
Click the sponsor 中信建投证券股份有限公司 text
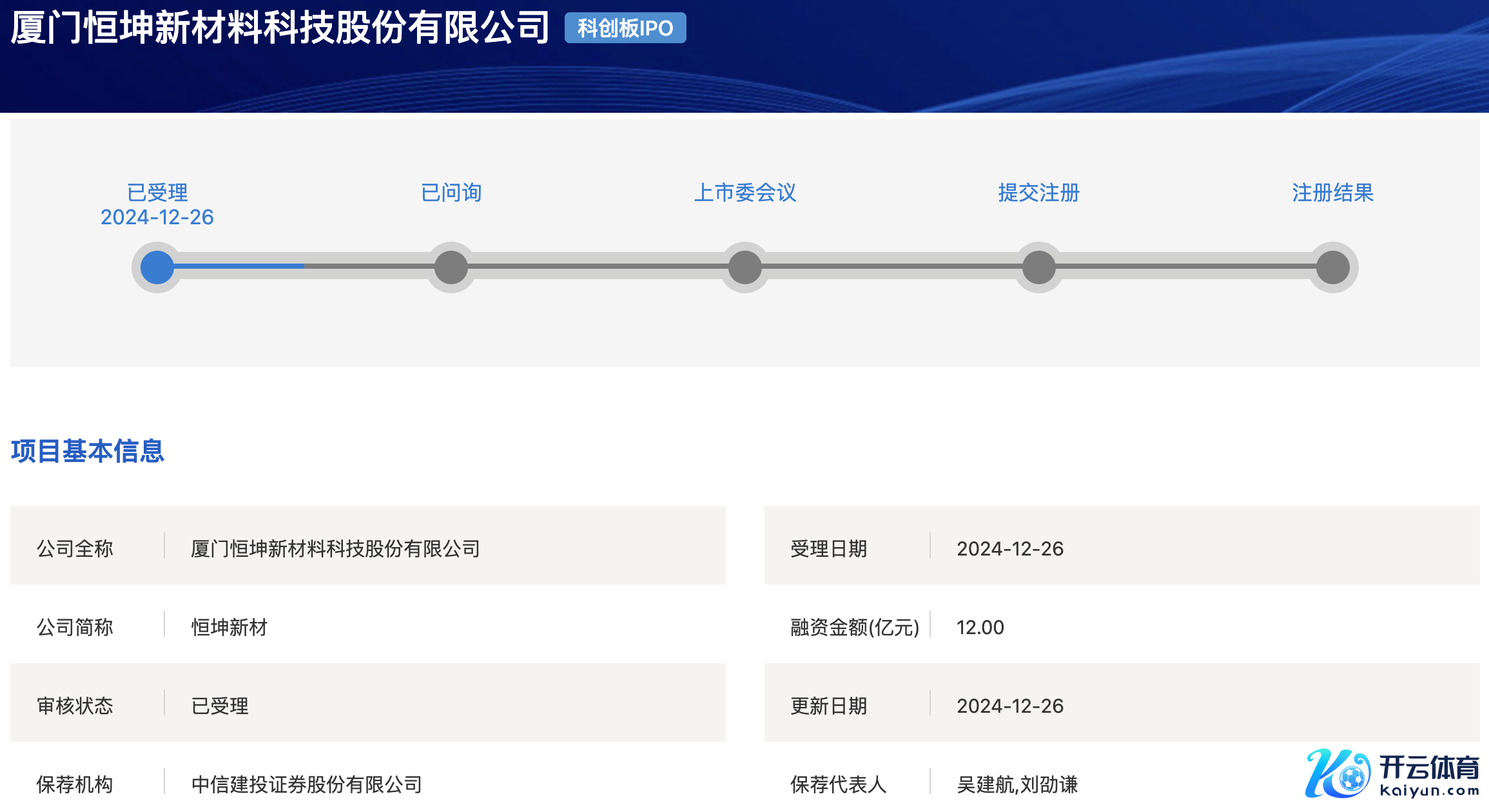tap(307, 784)
